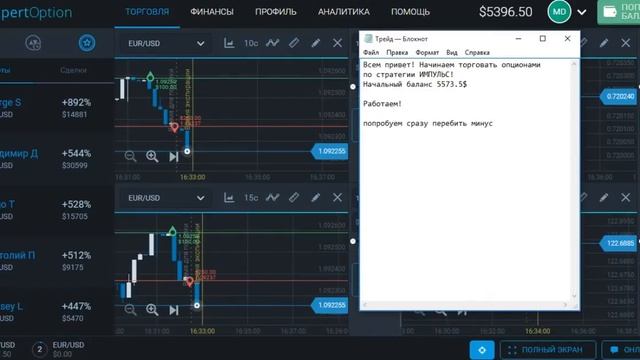Click the 0.720240 price tag on right chart
The width and height of the screenshot is (640, 360).
[x=618, y=97]
